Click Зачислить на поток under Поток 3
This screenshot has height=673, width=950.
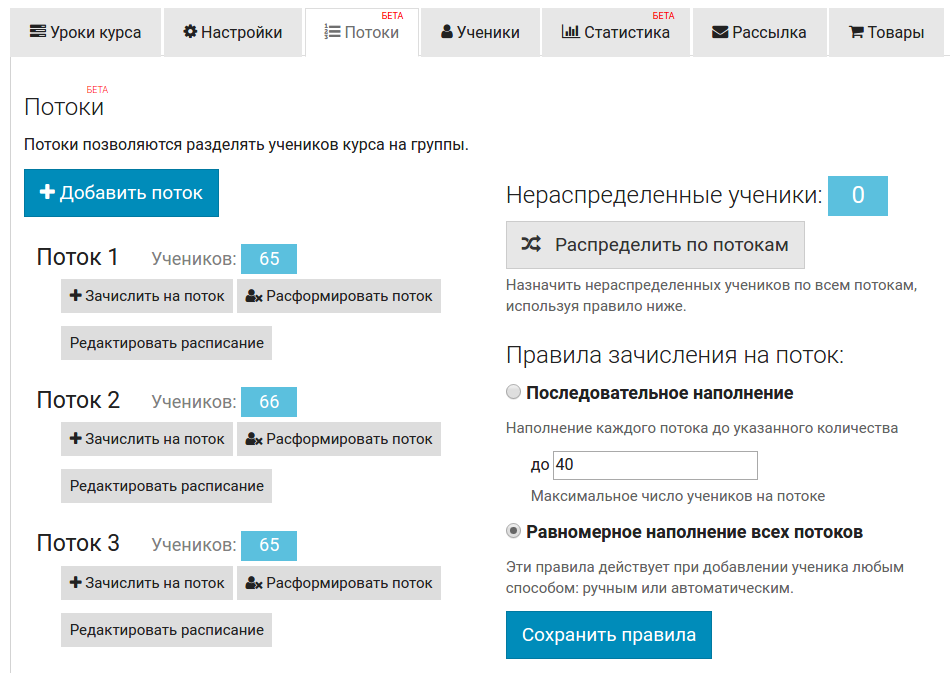146,583
